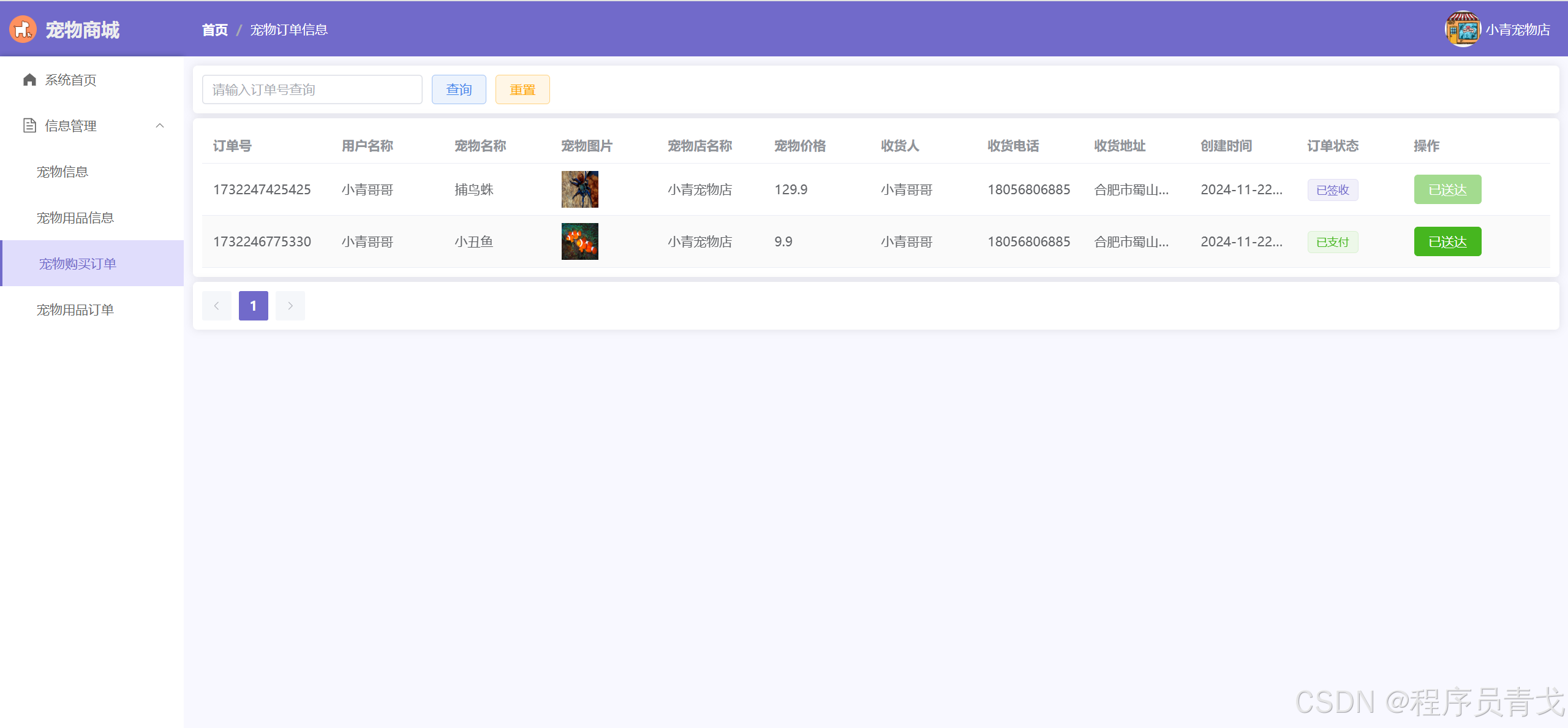Click the 查询 search button
The image size is (1568, 728).
(x=459, y=89)
